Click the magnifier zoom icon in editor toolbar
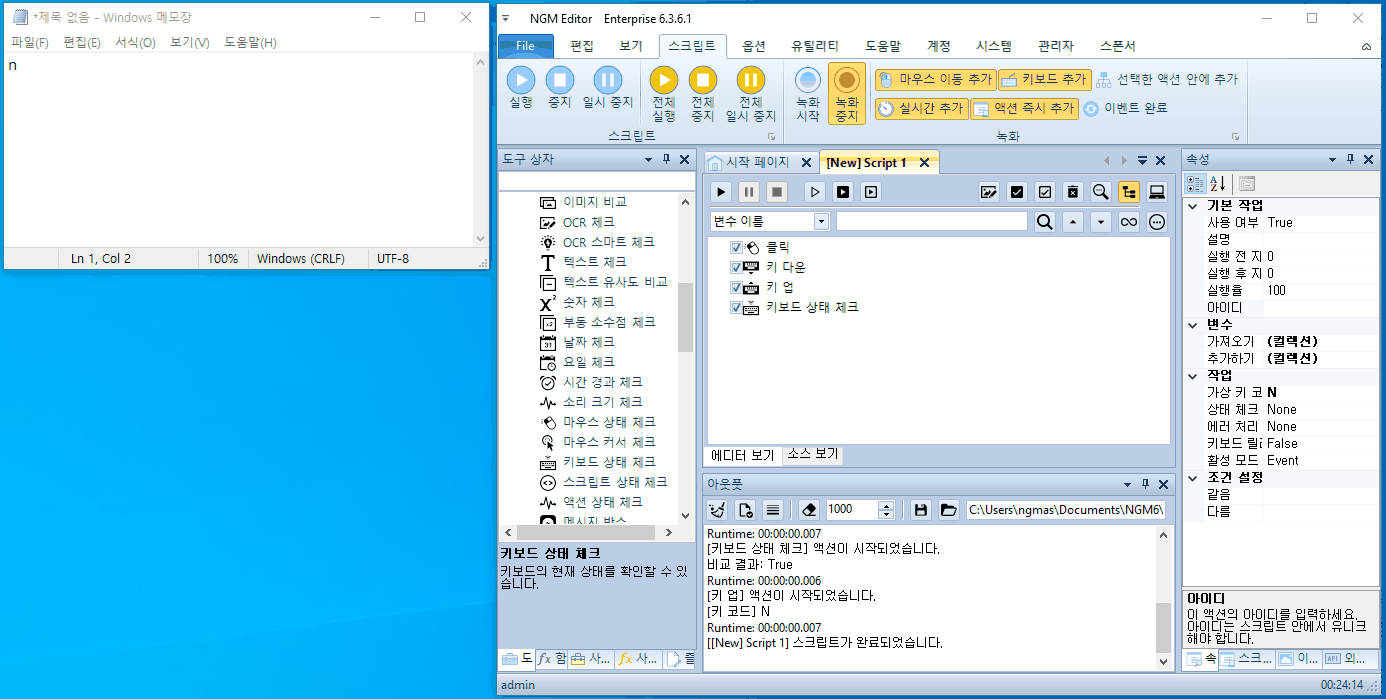The height and width of the screenshot is (699, 1386). (x=1100, y=192)
